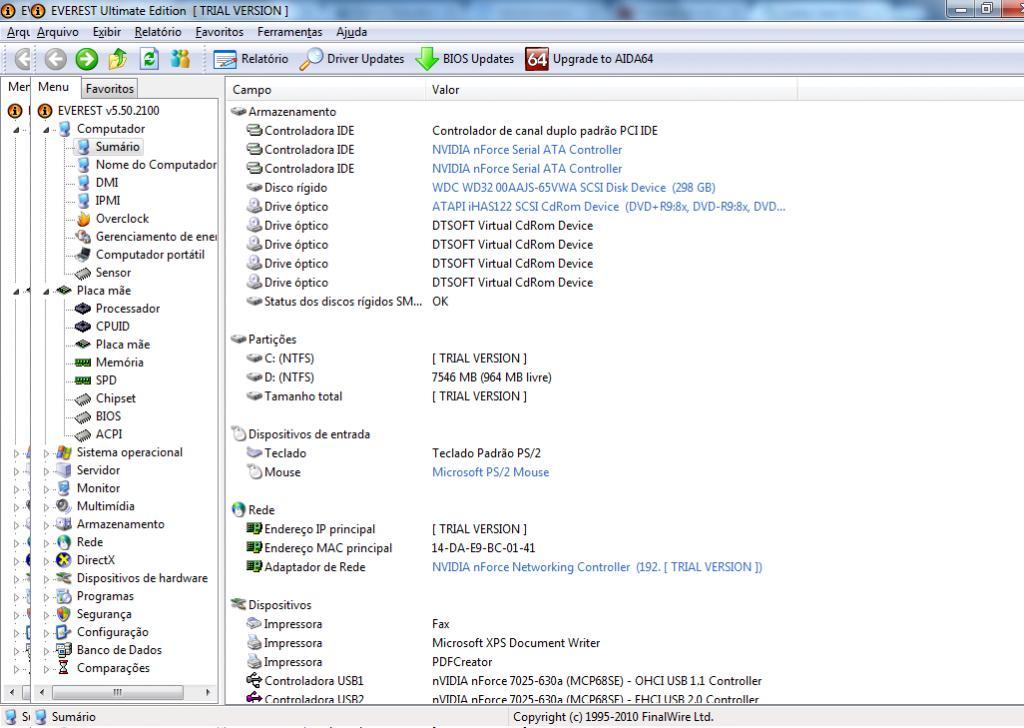Viewport: 1024px width, 728px height.
Task: Click Gerenciamento de energia icon
Action: tap(83, 236)
